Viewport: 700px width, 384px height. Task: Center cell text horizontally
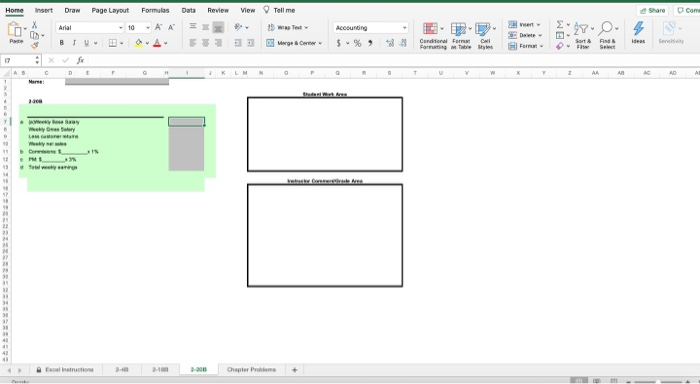click(205, 43)
